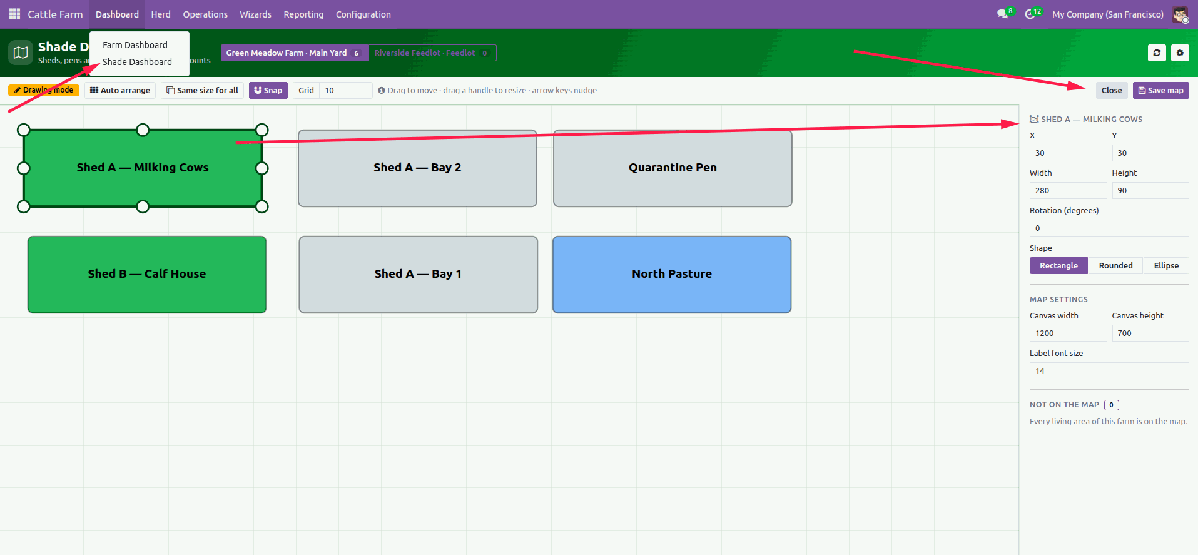The image size is (1198, 555).
Task: Click the Rotation (degrees) input field
Action: pos(1109,228)
